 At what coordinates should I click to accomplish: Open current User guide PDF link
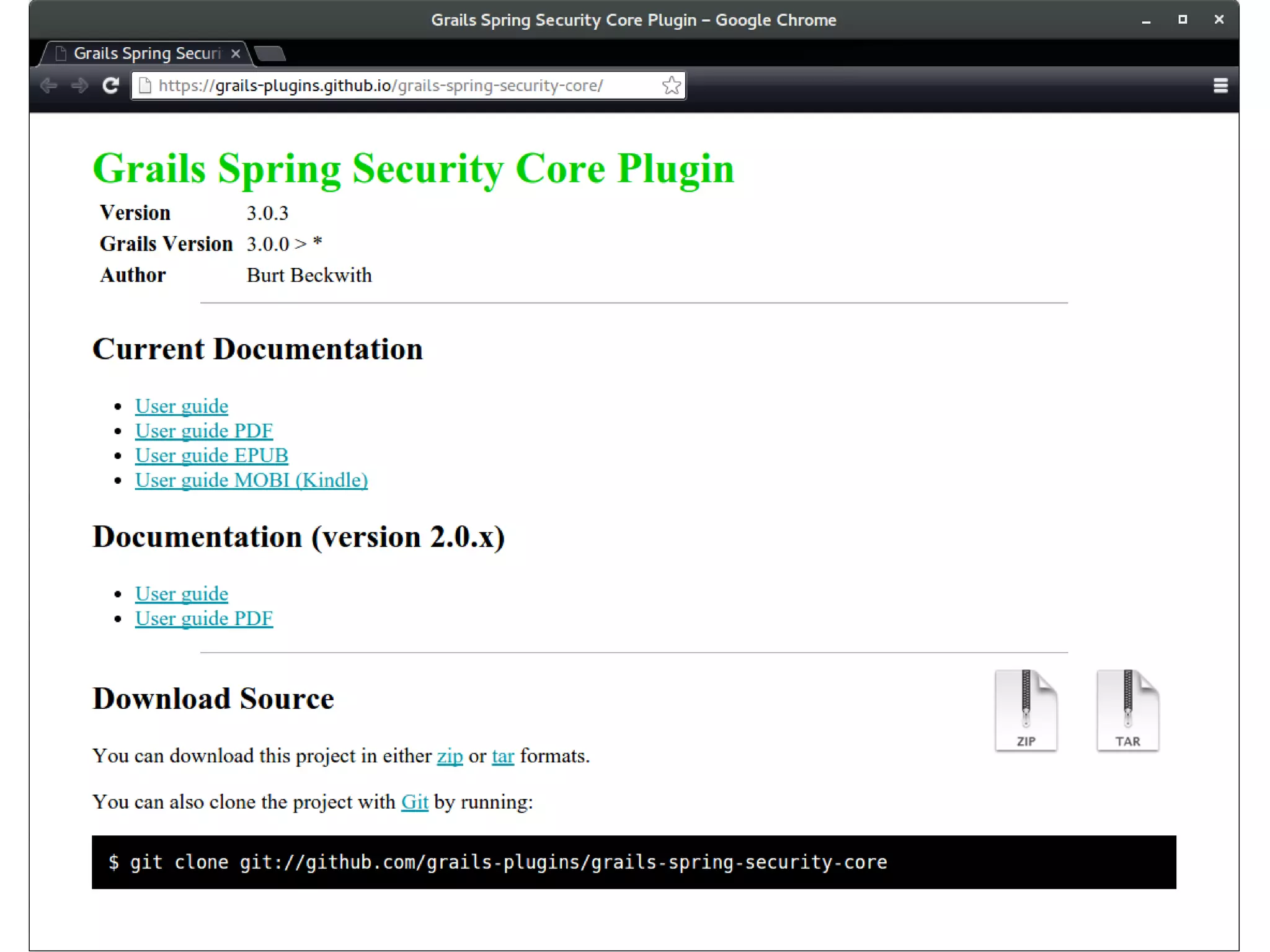[203, 431]
